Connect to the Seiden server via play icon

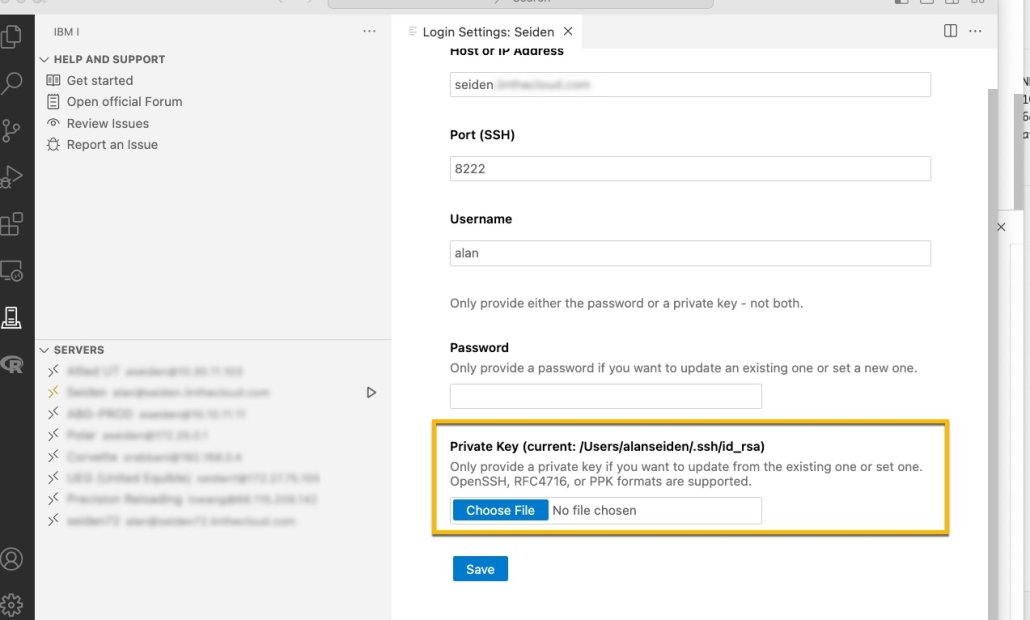click(371, 392)
